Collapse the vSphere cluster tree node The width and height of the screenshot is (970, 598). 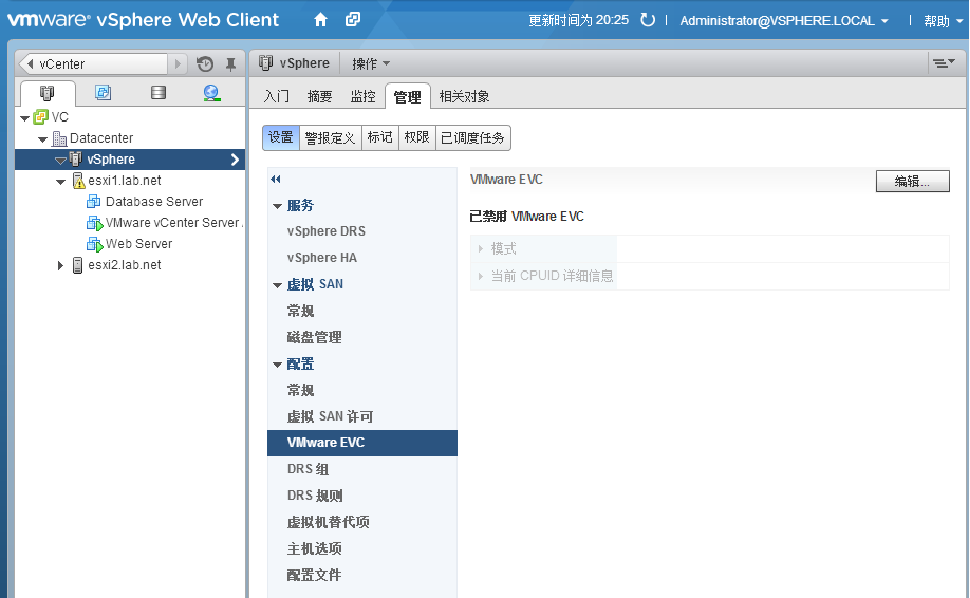[61, 160]
